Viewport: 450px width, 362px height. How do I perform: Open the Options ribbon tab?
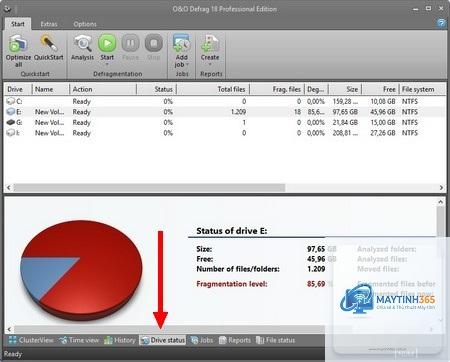85,24
